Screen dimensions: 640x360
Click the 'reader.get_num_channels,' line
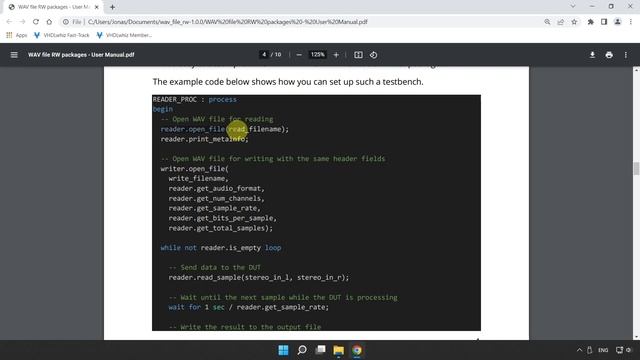[217, 198]
